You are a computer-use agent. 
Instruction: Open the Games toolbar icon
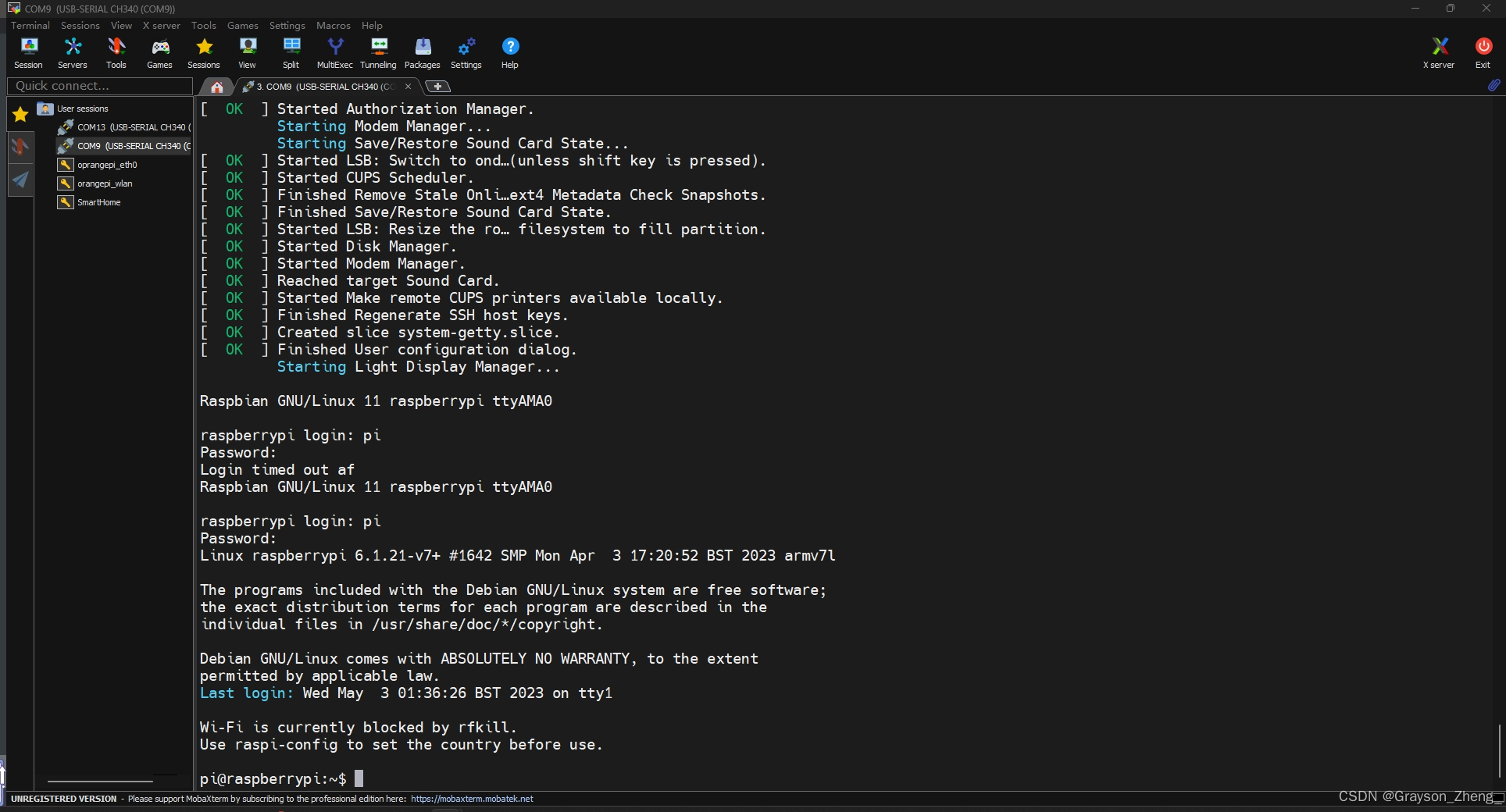tap(160, 53)
